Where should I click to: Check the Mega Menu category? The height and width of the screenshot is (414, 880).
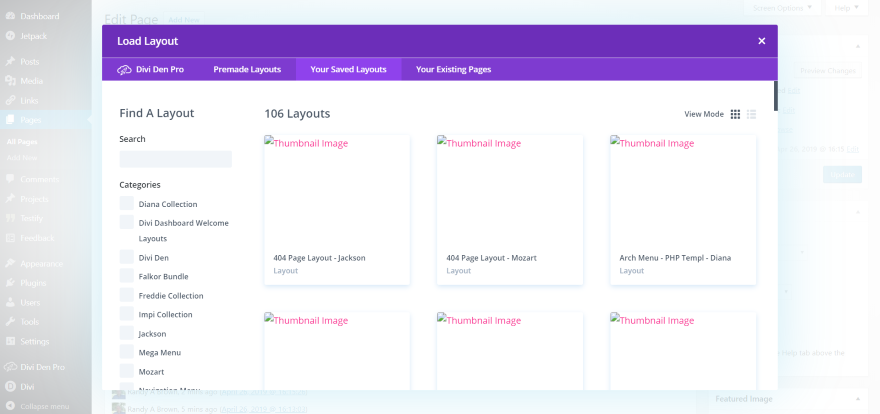click(x=127, y=352)
